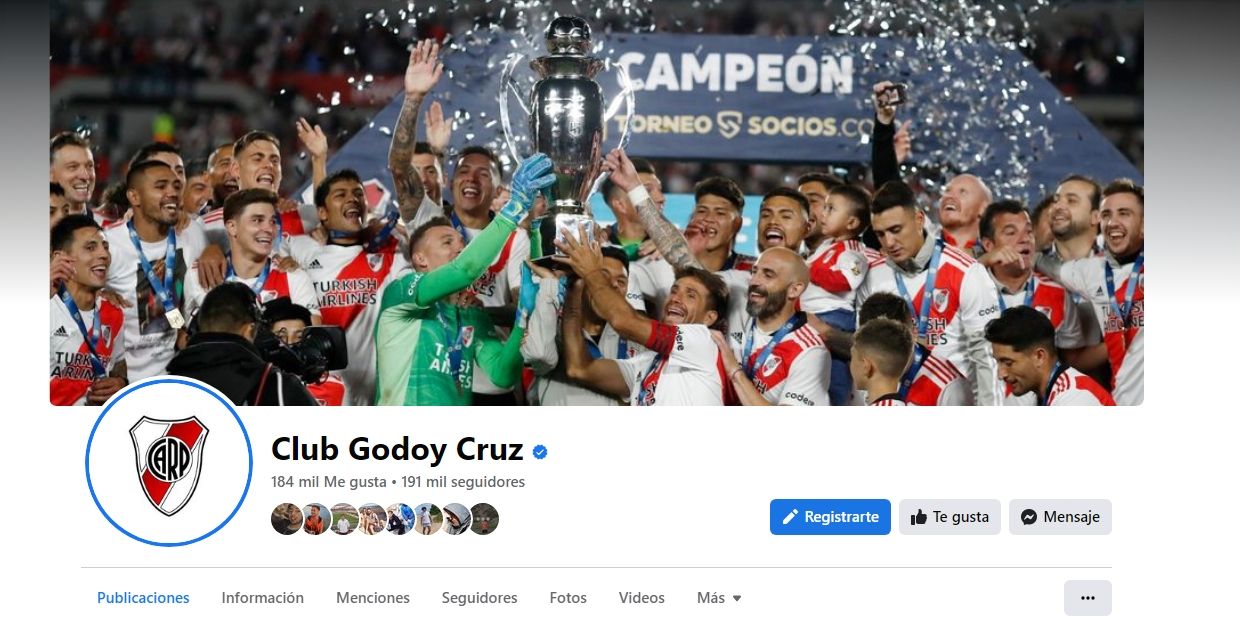Expand the Más dropdown menu
Viewport: 1240px width, 618px height.
tap(719, 598)
